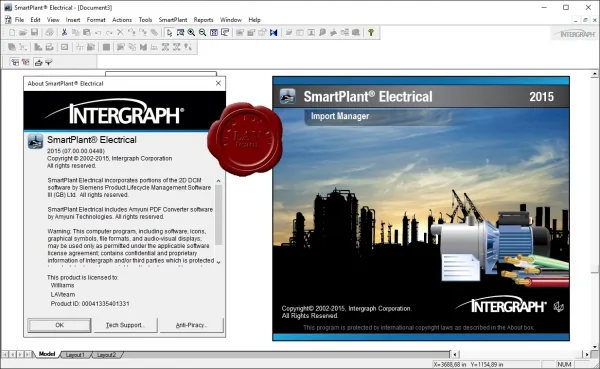
Task: Click the Print icon in the toolbar
Action: coord(49,33)
